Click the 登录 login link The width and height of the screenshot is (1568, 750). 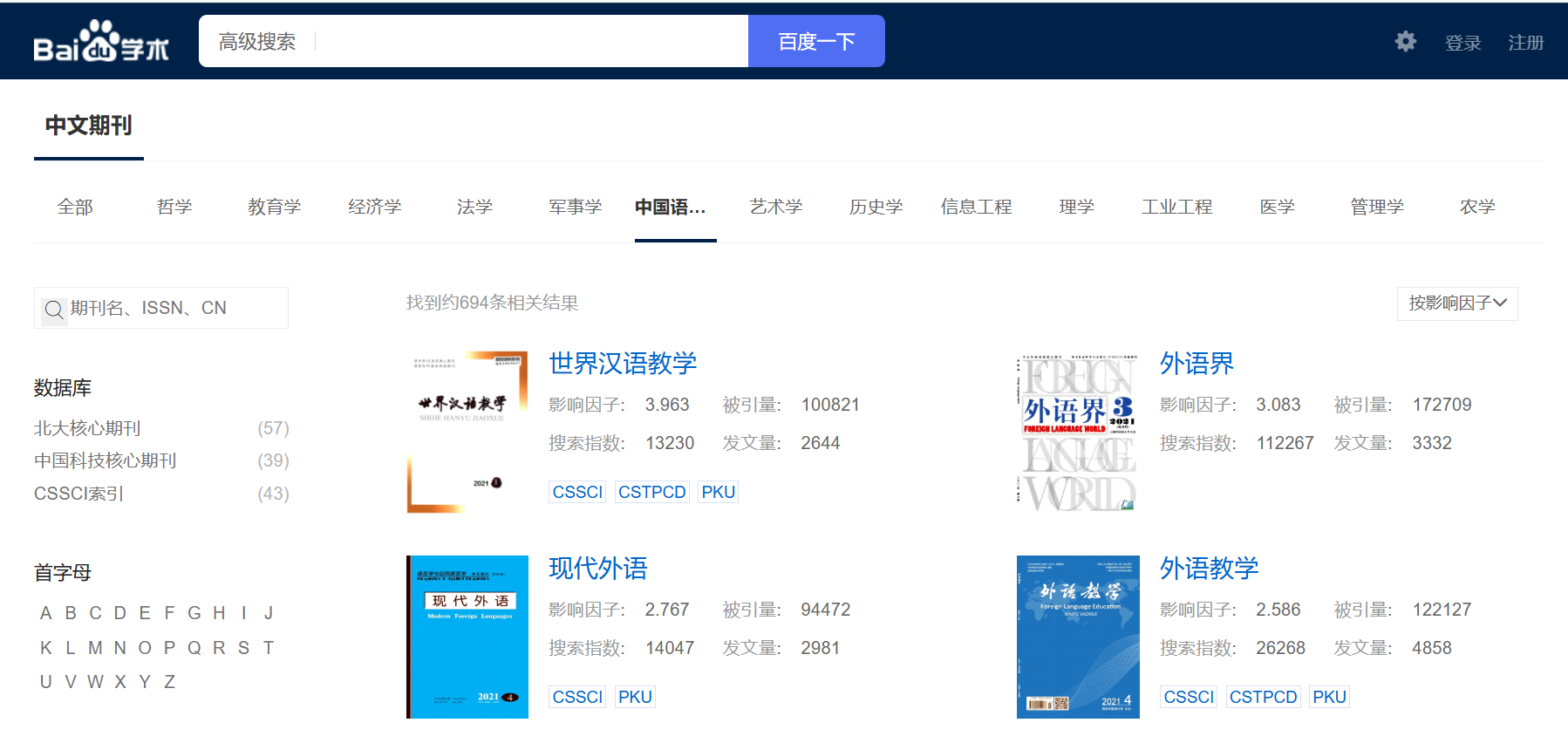click(1462, 43)
